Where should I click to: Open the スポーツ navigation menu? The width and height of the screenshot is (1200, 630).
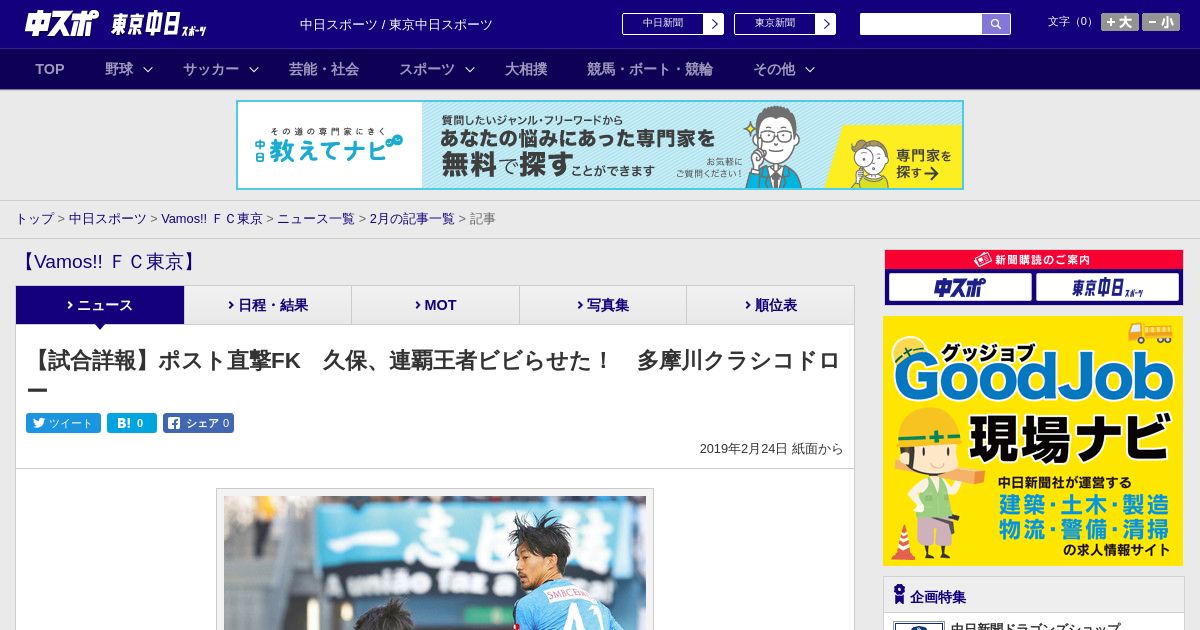coord(427,69)
